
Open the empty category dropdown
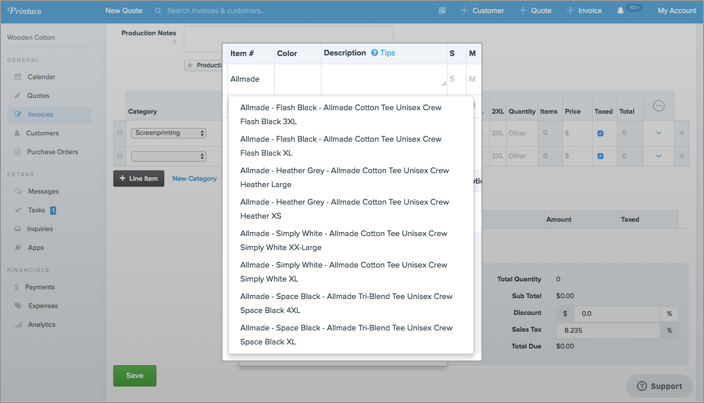169,156
